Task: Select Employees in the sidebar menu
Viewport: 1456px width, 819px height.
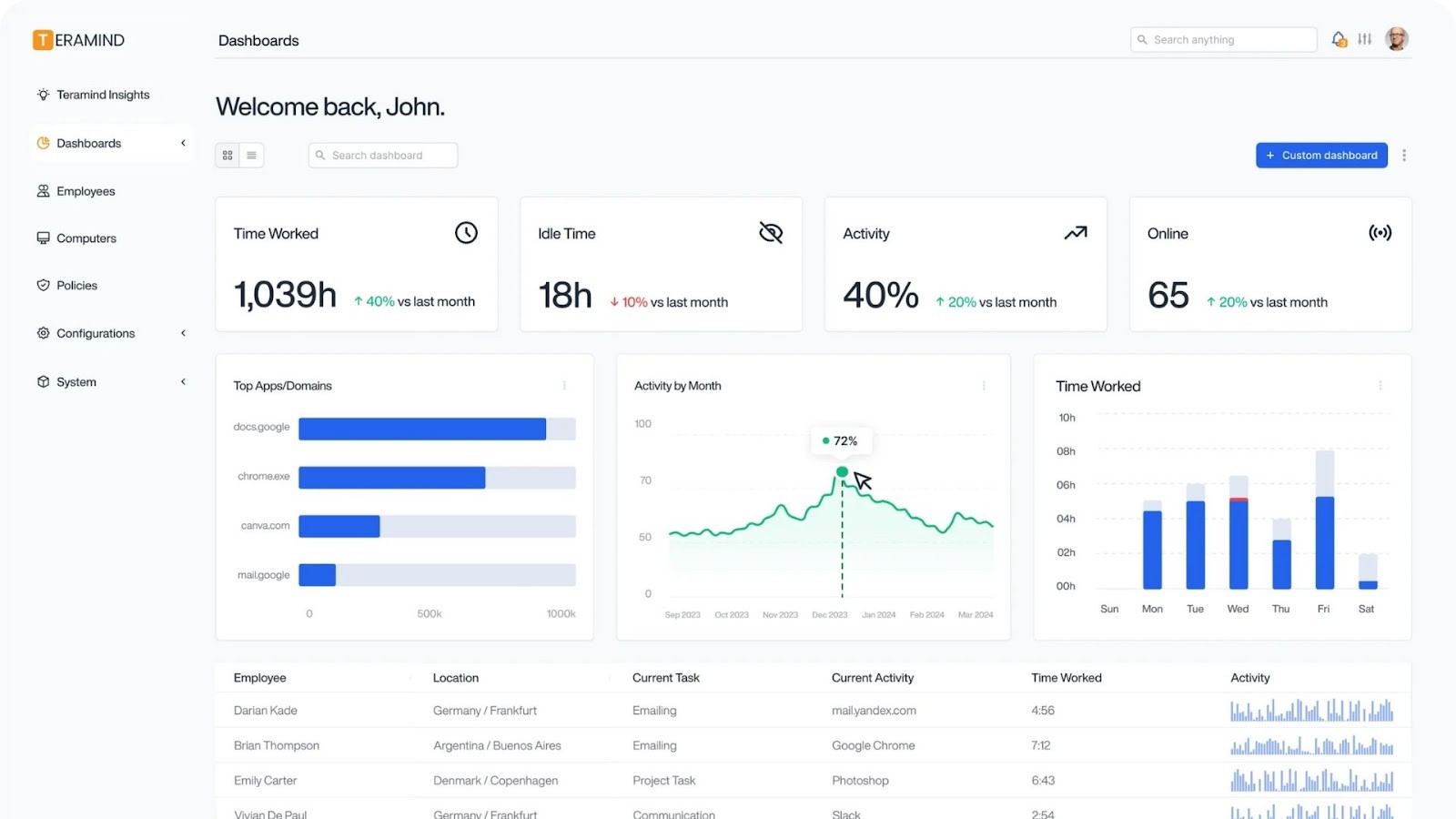Action: point(86,191)
